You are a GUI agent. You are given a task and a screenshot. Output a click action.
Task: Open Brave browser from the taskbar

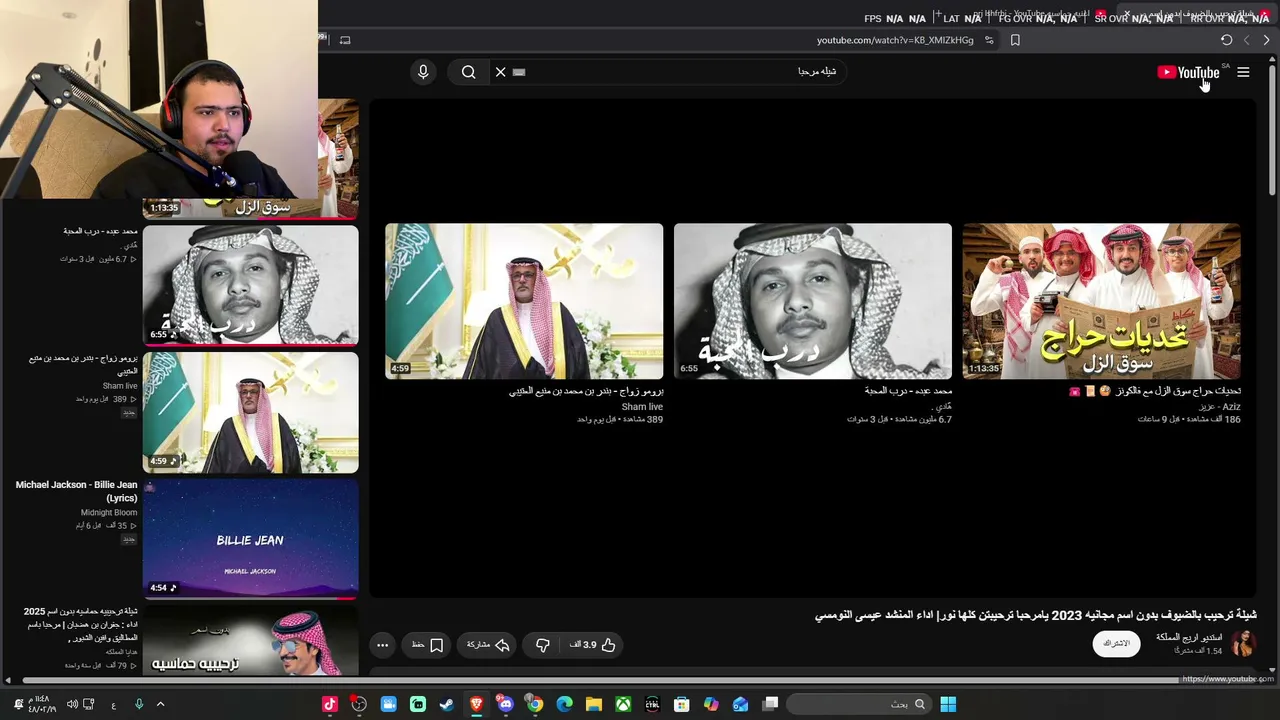[x=476, y=704]
